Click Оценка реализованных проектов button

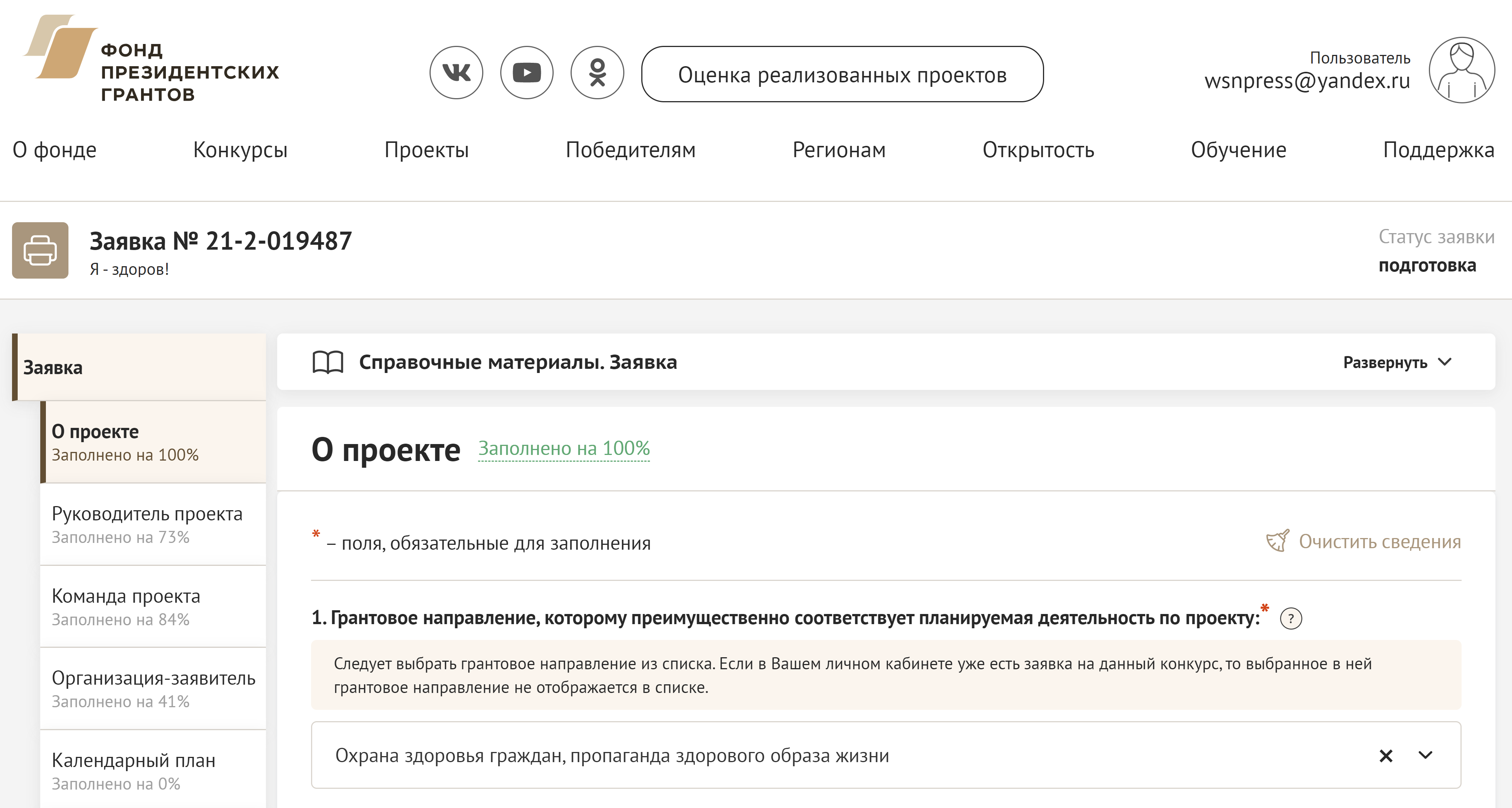click(842, 74)
